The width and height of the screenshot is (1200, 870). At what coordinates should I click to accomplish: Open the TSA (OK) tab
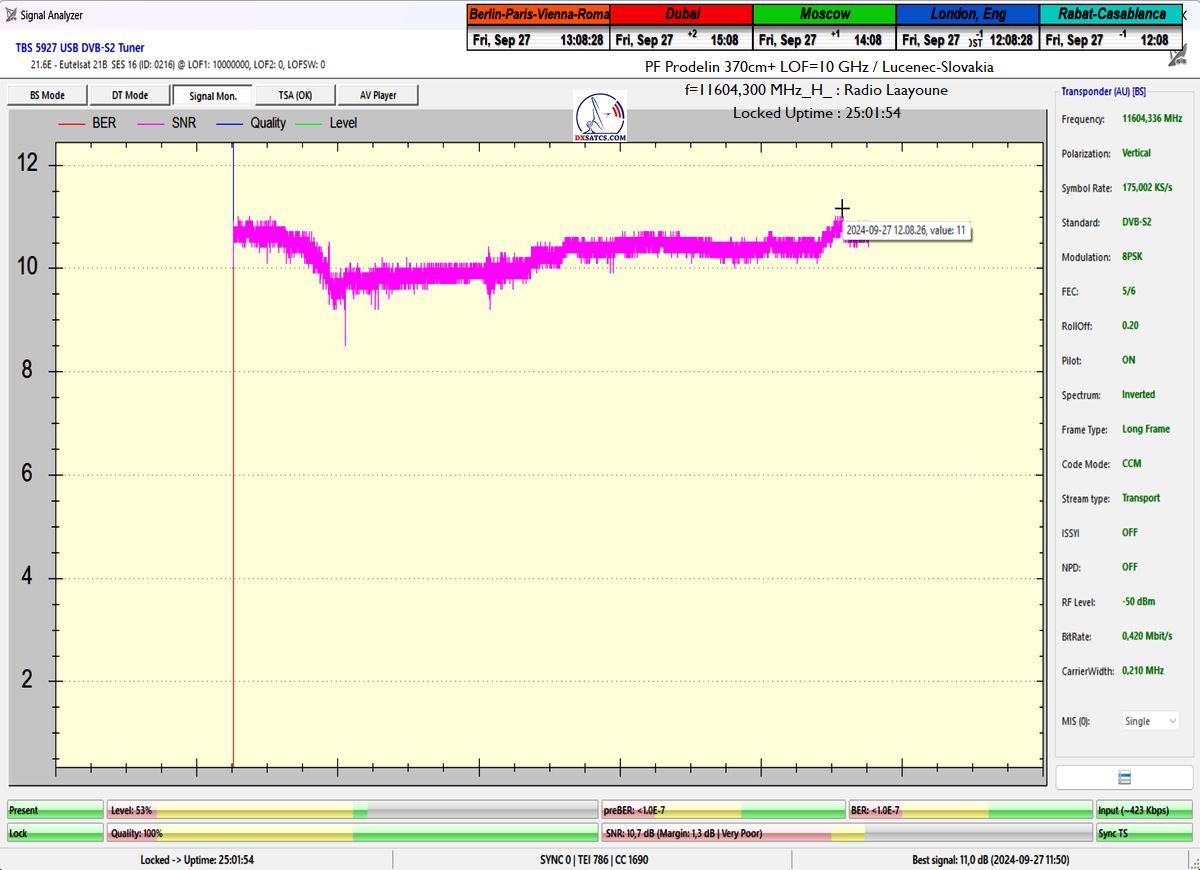click(295, 95)
